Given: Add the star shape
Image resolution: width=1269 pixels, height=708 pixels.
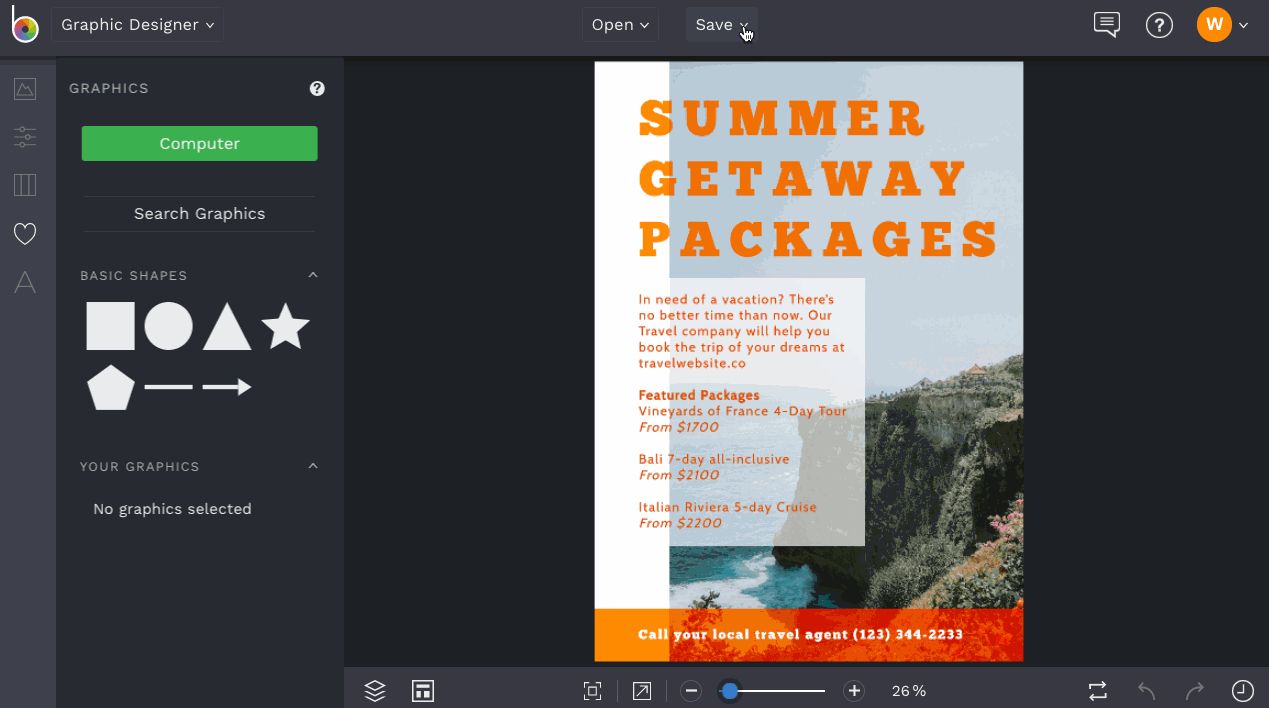Looking at the screenshot, I should (285, 326).
